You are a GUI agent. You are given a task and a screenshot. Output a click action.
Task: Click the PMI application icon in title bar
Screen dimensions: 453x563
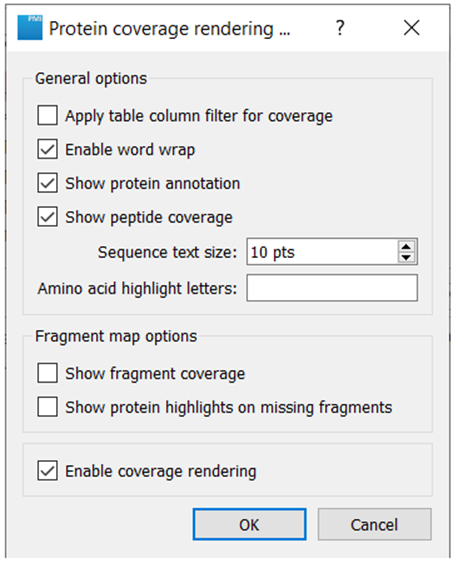tap(30, 28)
